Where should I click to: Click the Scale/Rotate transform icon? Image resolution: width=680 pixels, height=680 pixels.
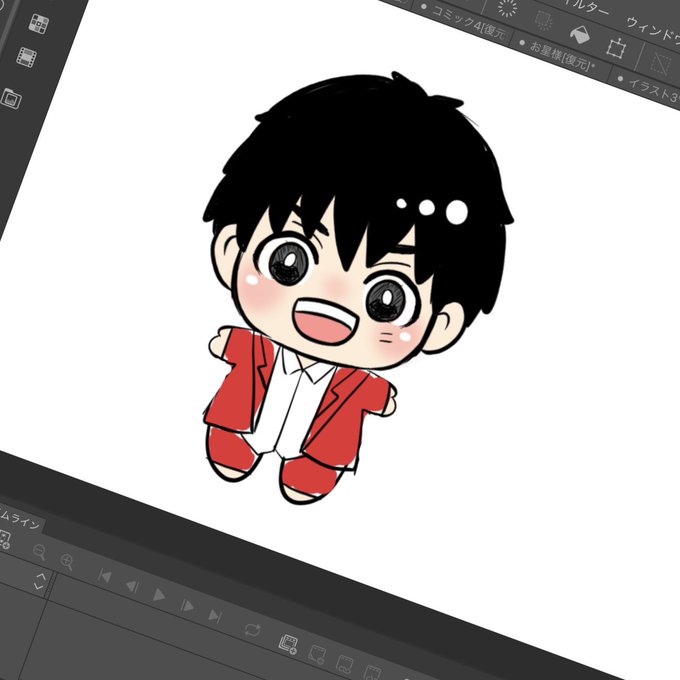click(616, 48)
